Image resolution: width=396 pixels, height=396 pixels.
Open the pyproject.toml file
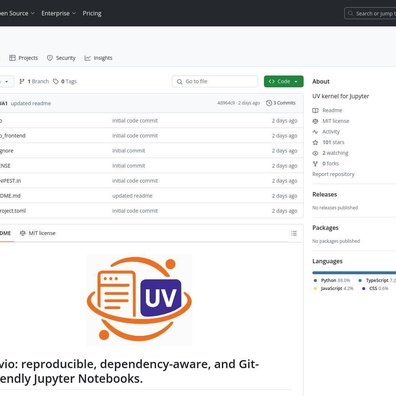tap(13, 211)
